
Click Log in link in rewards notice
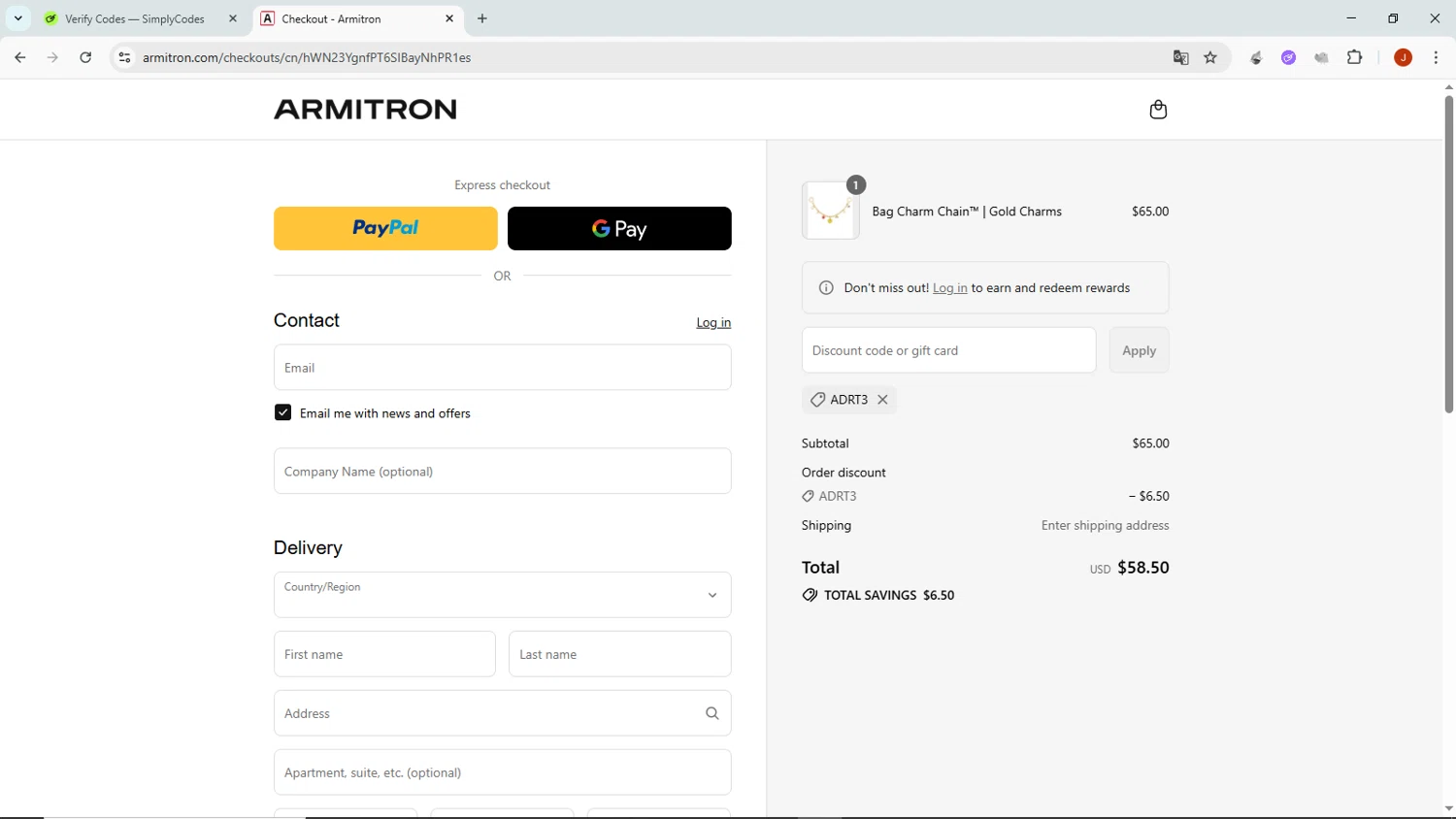tap(949, 288)
